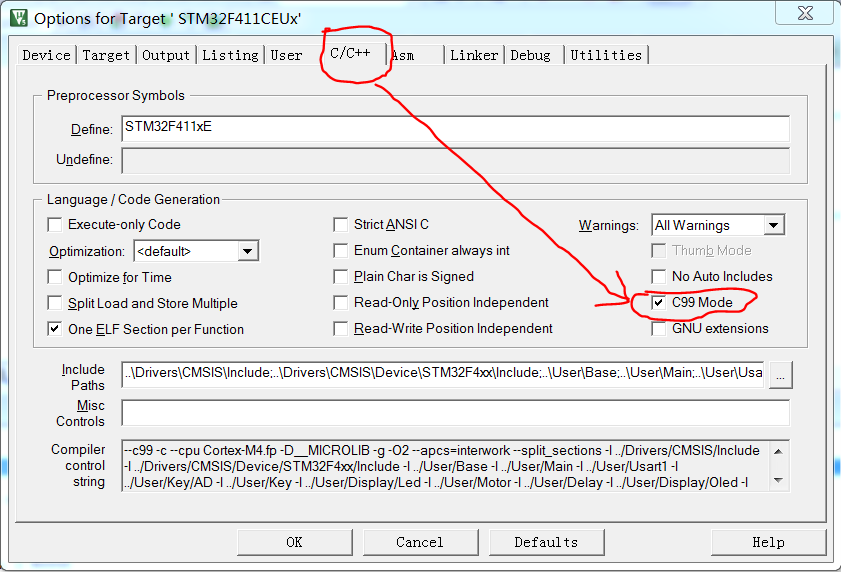Click the OK button
Screen dimensions: 841x572
pyautogui.click(x=294, y=542)
